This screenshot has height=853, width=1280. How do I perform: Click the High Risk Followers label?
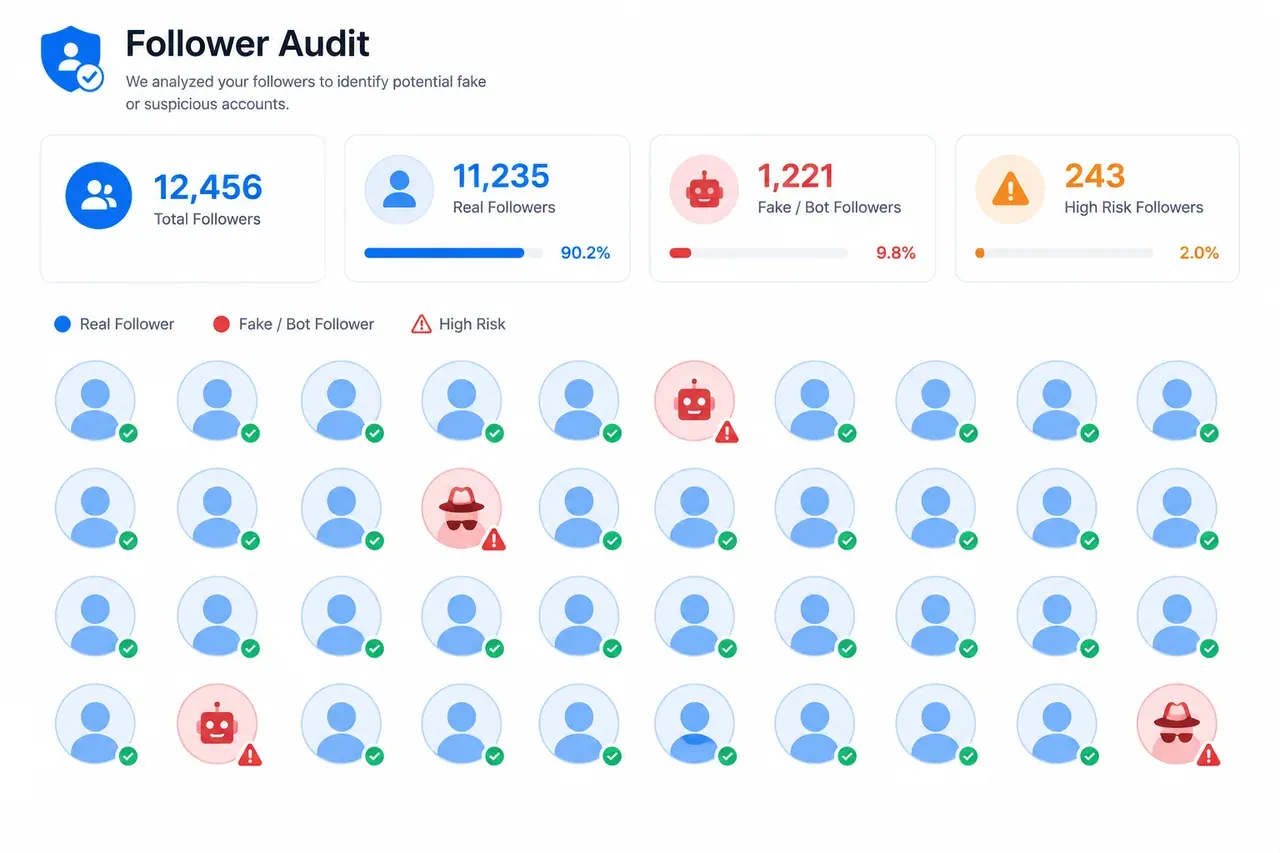[1134, 208]
